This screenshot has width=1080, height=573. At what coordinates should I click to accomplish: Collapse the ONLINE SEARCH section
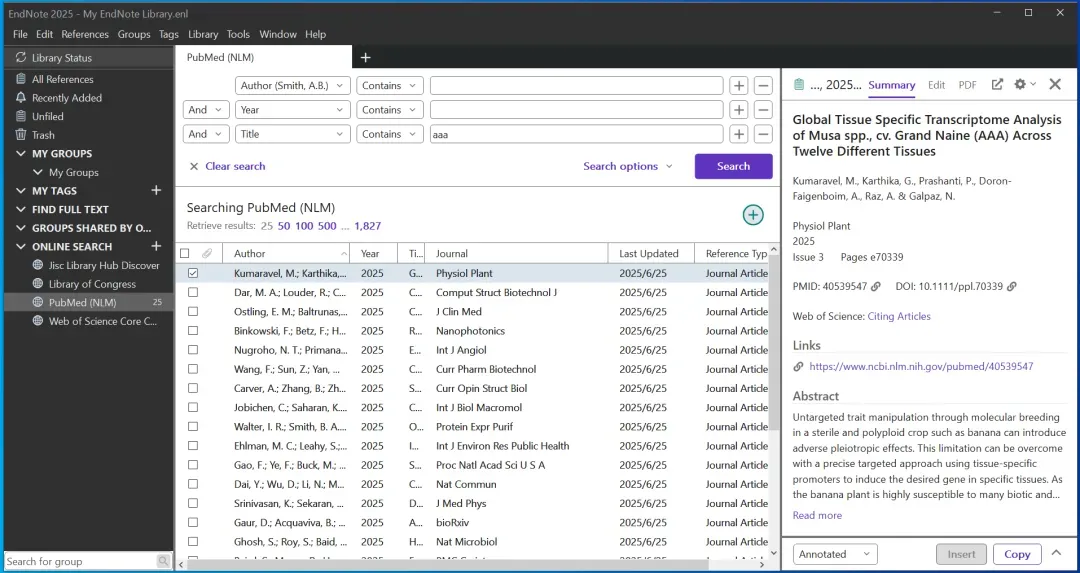(x=21, y=247)
